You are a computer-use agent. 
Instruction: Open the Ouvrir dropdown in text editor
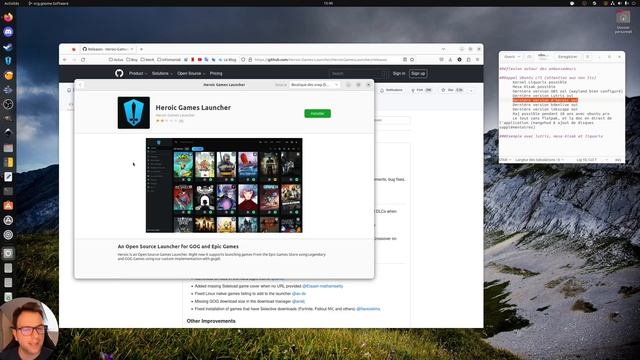(x=512, y=57)
